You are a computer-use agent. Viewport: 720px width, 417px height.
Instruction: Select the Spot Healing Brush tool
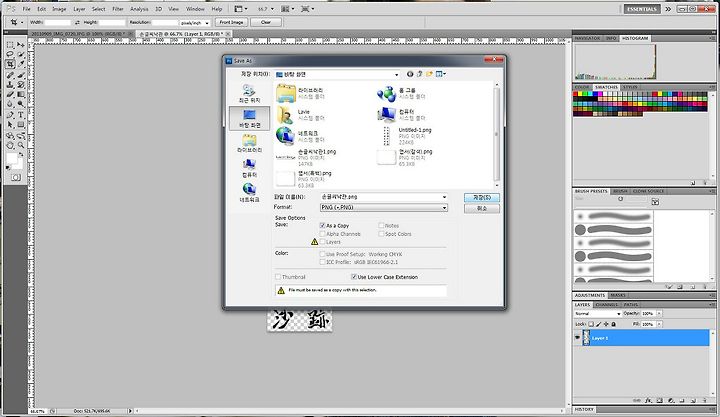[x=10, y=75]
